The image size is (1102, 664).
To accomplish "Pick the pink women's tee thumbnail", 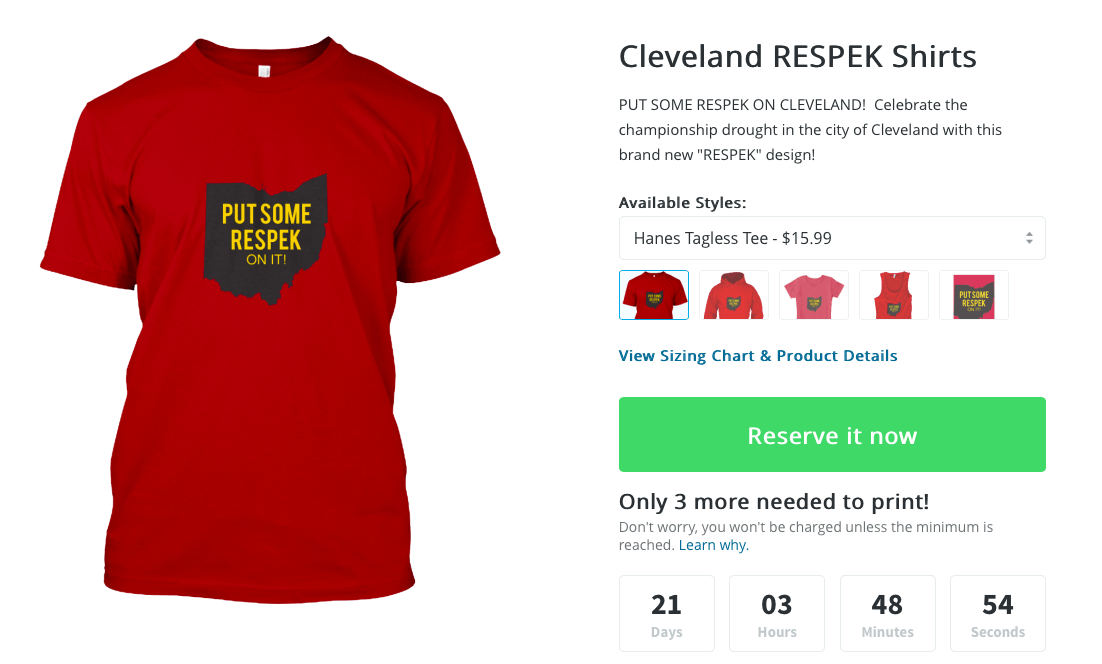I will 814,295.
